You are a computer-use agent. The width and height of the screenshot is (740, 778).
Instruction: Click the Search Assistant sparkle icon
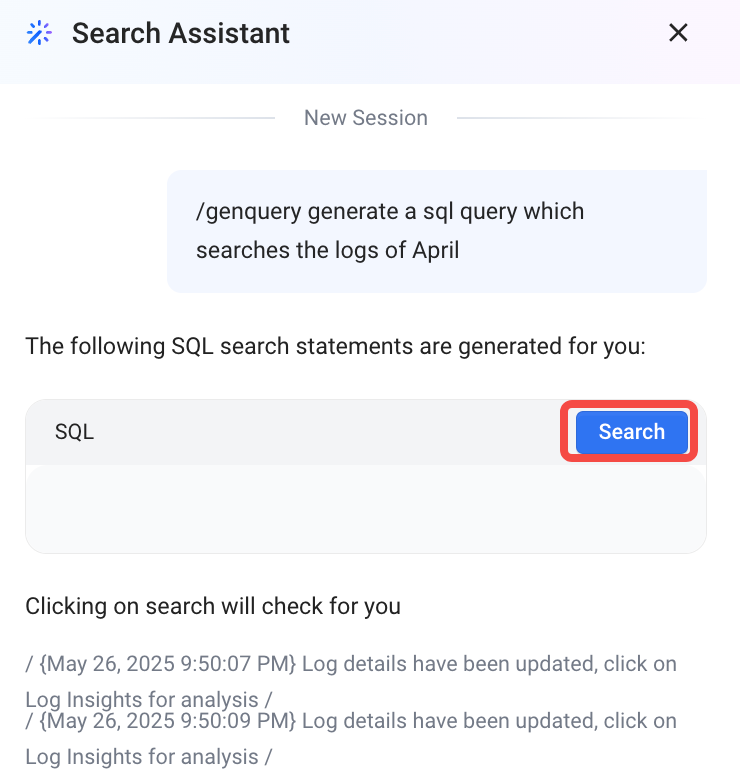pos(39,33)
